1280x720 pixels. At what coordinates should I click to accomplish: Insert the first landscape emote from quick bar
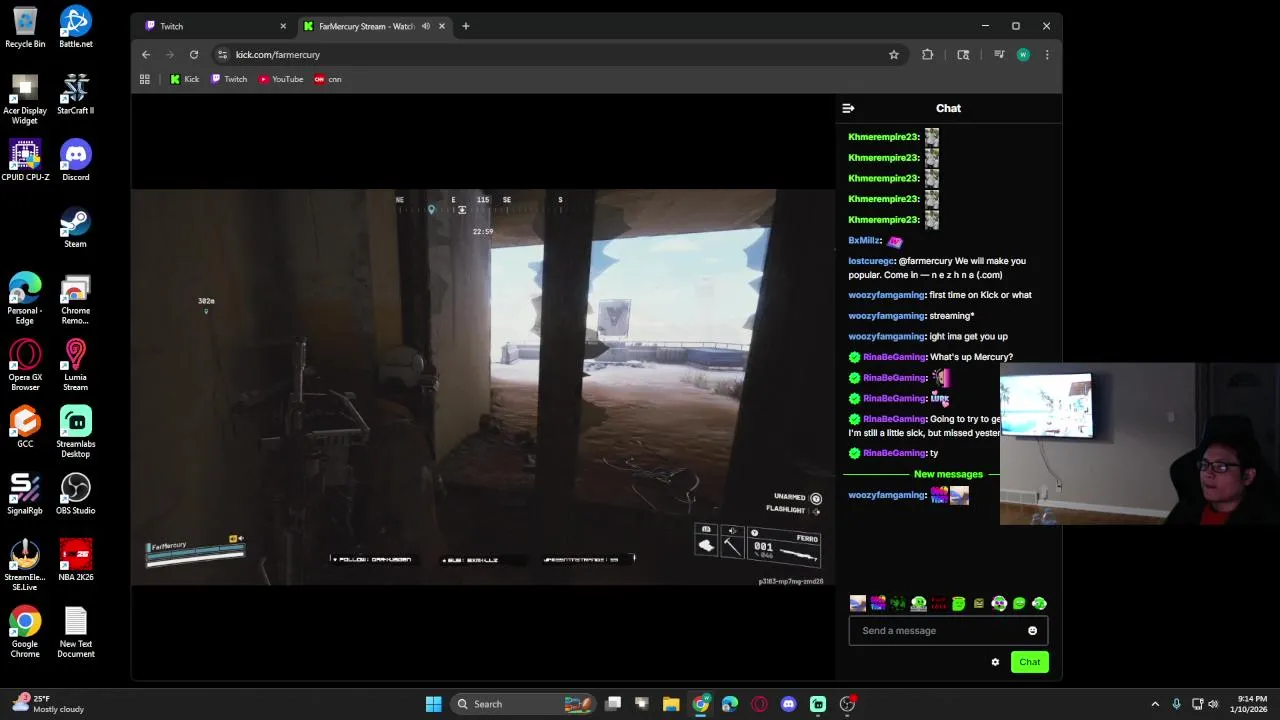(857, 603)
